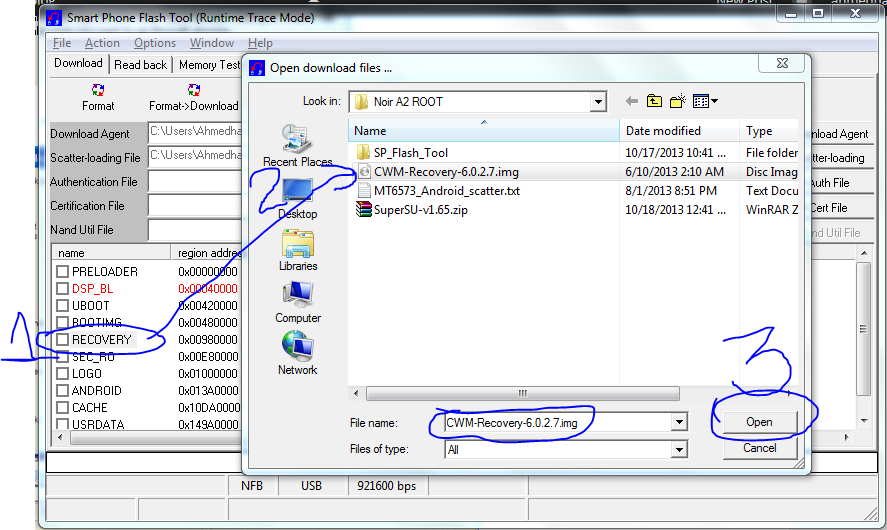
Task: Open the Window menu
Action: point(212,43)
